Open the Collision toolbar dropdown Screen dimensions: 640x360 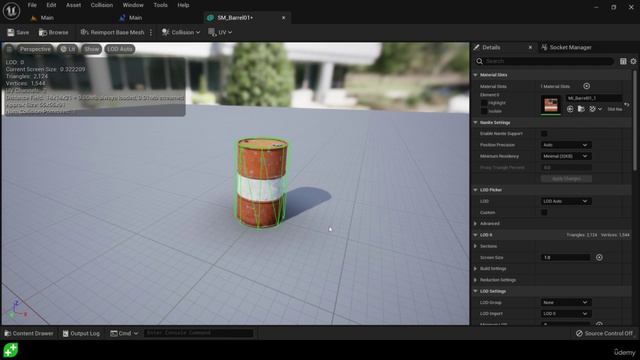[x=181, y=32]
